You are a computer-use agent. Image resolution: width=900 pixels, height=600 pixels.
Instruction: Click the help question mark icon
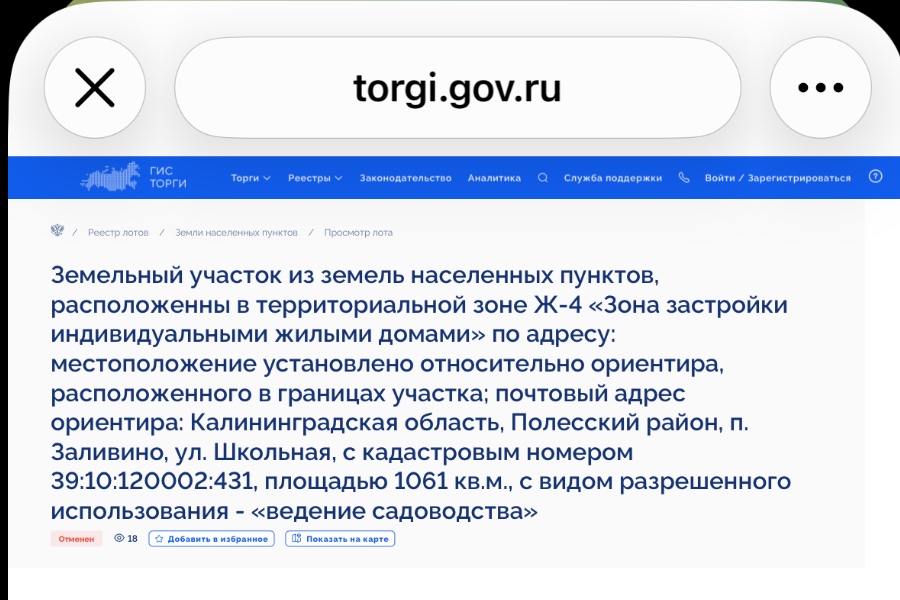click(875, 176)
